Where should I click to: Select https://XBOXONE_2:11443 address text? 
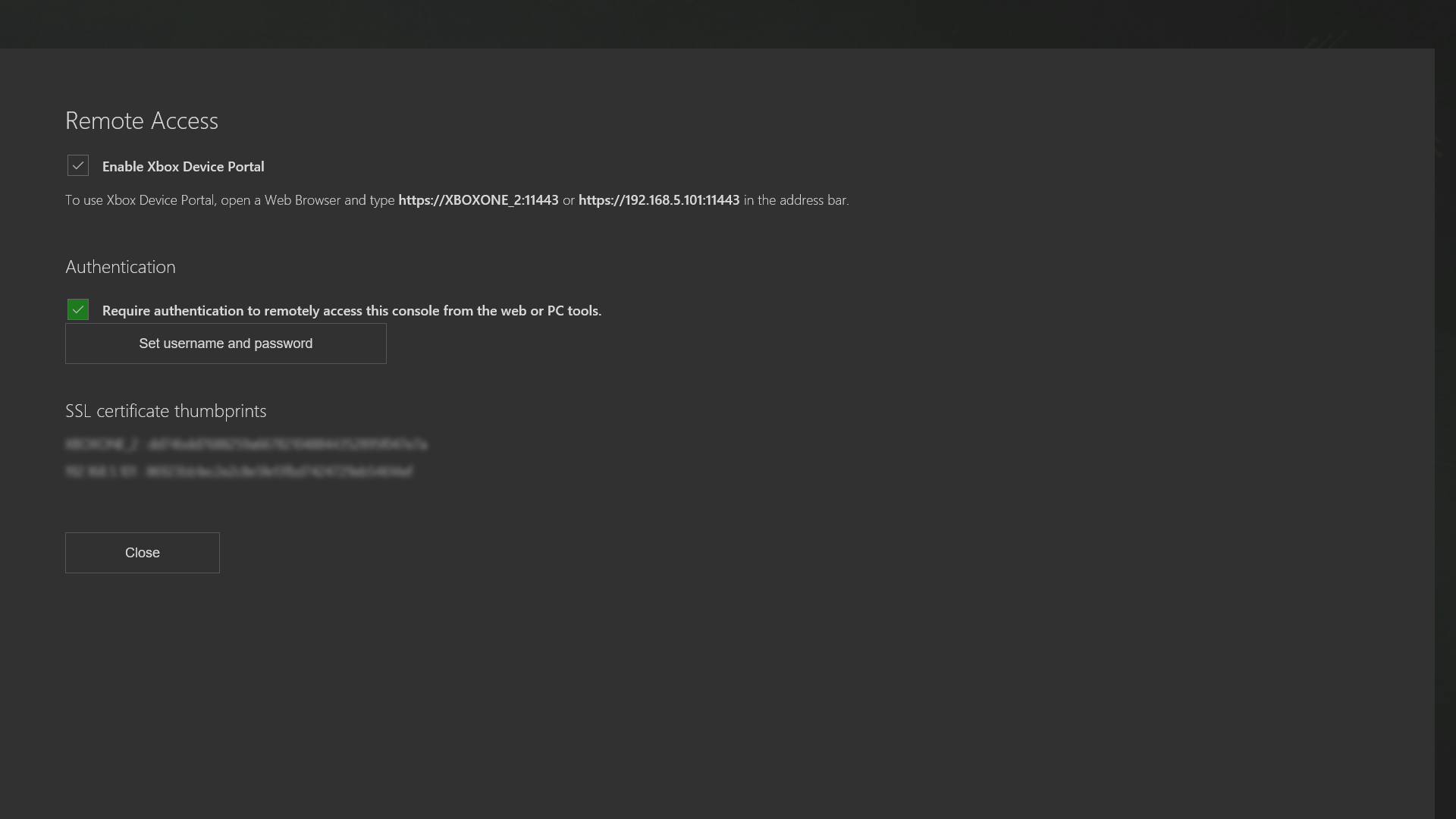(x=479, y=200)
